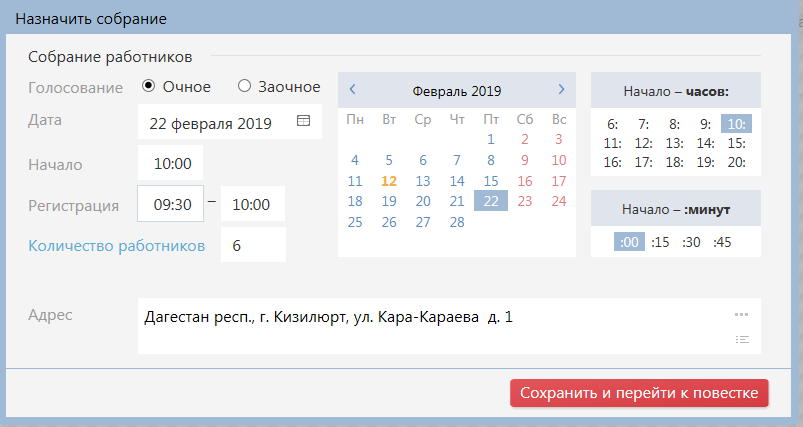Viewport: 803px width, 427px height.
Task: Click three-dots icon in address field
Action: pyautogui.click(x=741, y=315)
